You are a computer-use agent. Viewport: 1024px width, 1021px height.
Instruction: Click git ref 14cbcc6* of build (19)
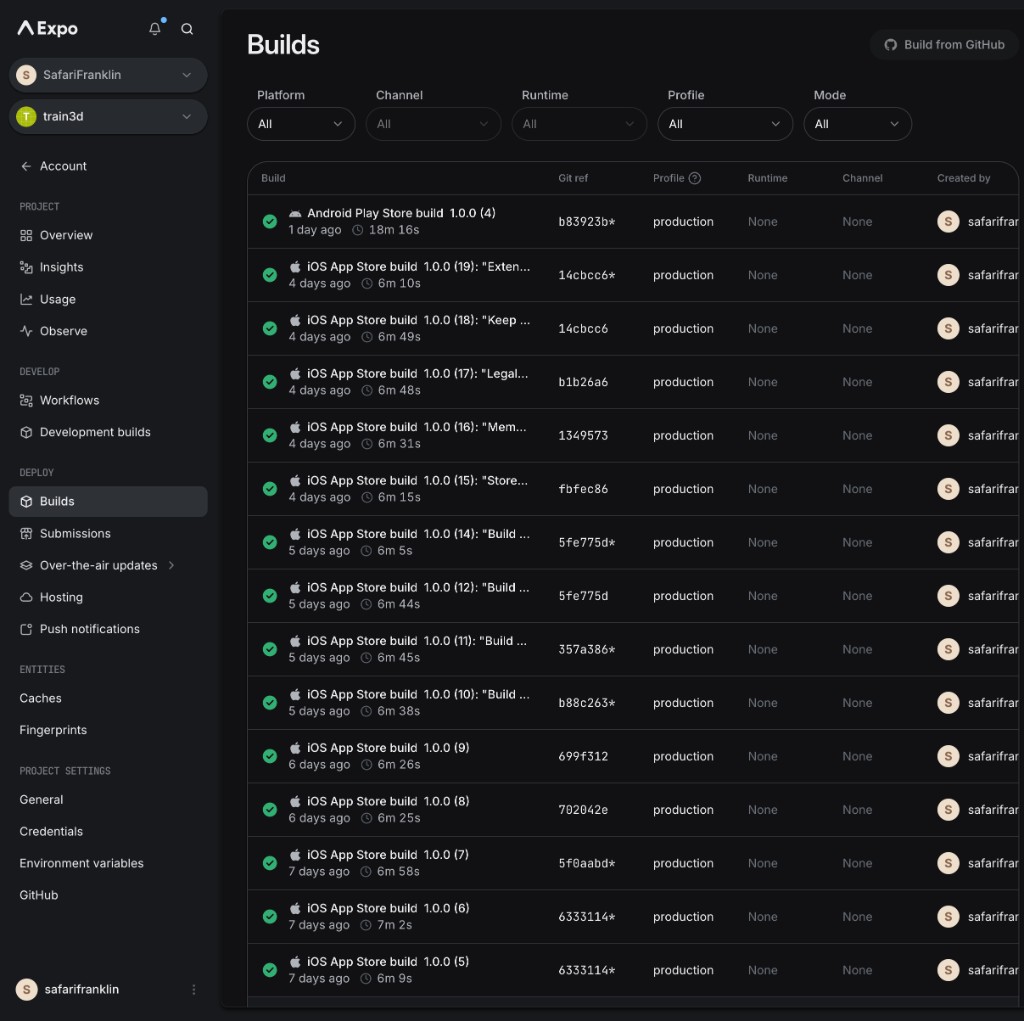(586, 276)
